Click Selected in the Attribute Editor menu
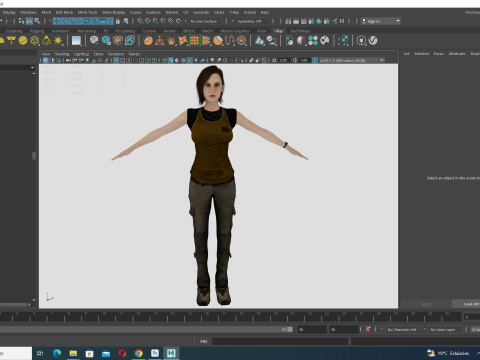The image size is (480, 360). point(421,54)
